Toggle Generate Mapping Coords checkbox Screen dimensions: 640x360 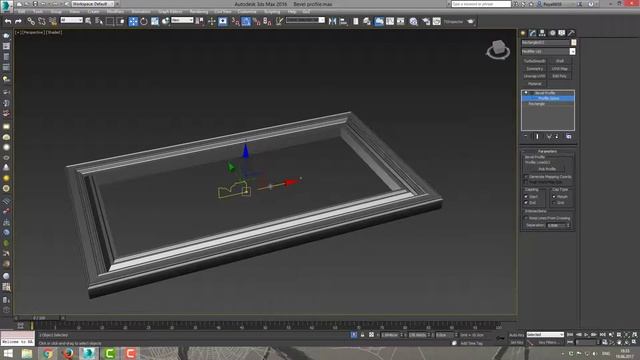[x=526, y=177]
